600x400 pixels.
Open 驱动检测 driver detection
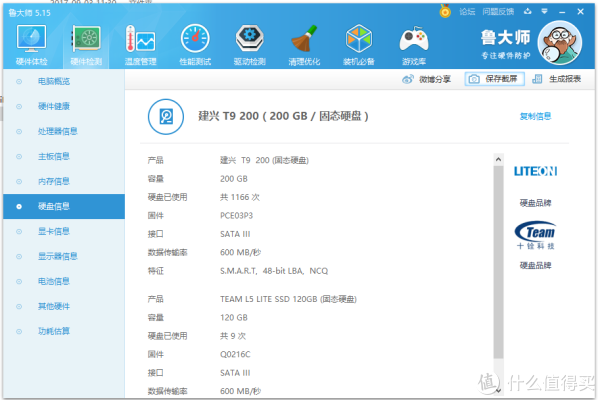pos(249,44)
